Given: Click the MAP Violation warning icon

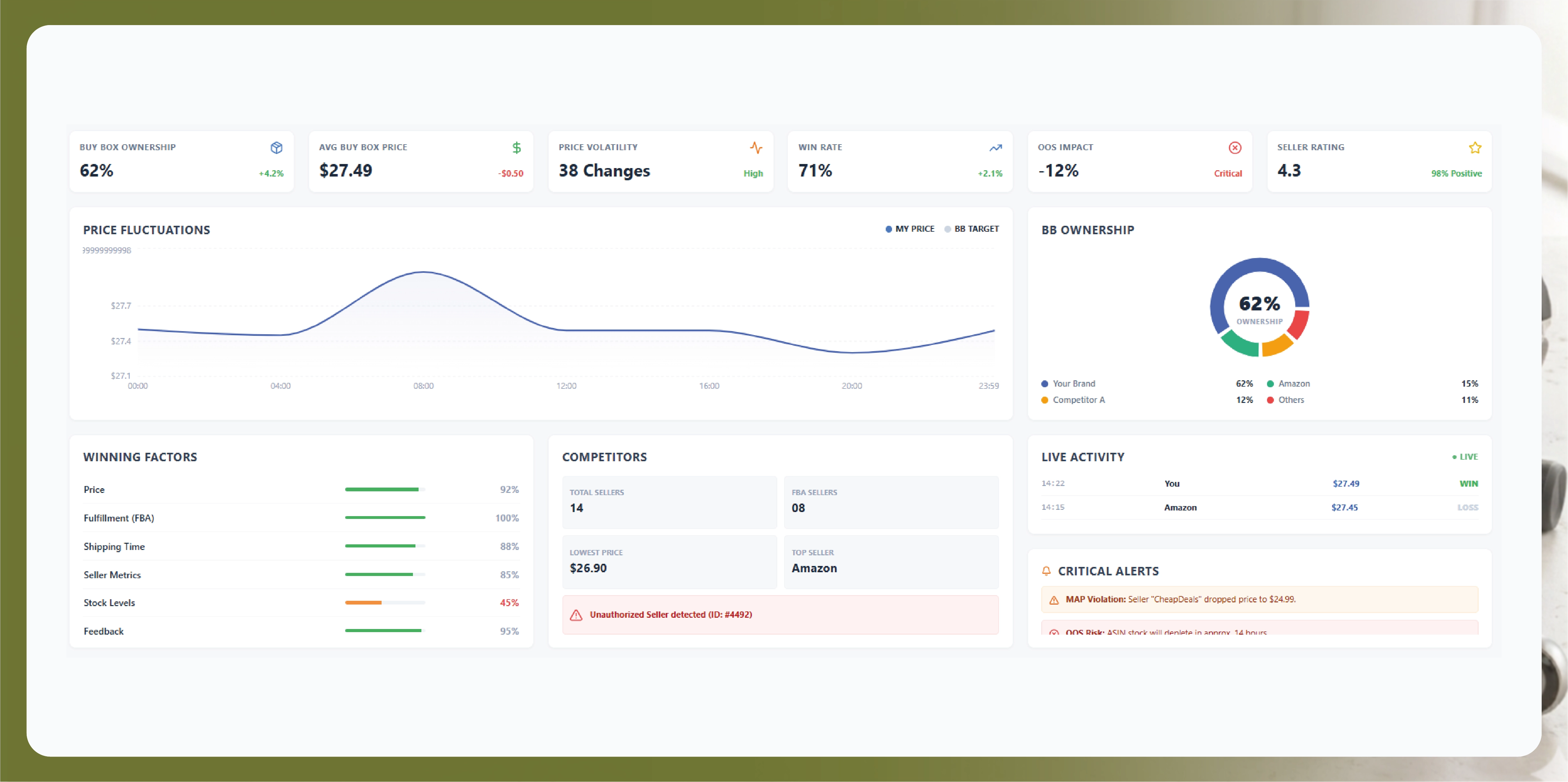Looking at the screenshot, I should (1054, 600).
